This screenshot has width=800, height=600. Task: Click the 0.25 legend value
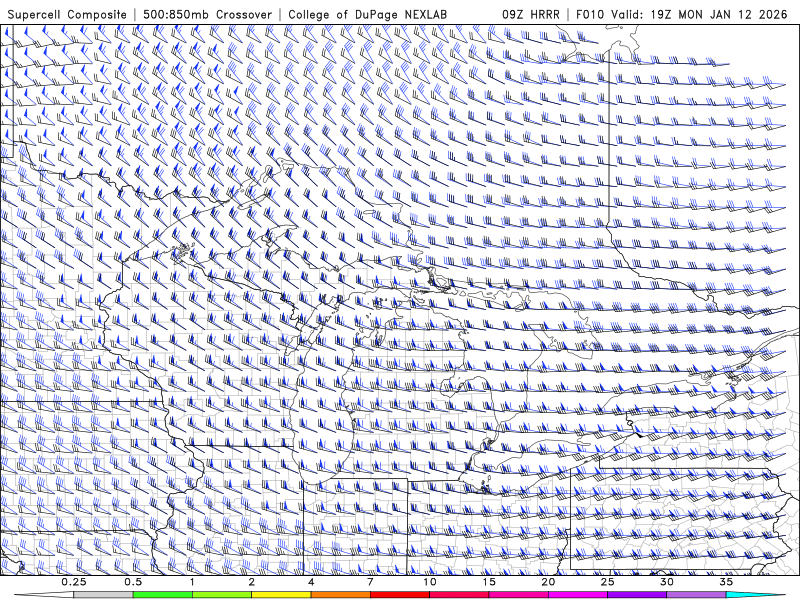pyautogui.click(x=74, y=582)
